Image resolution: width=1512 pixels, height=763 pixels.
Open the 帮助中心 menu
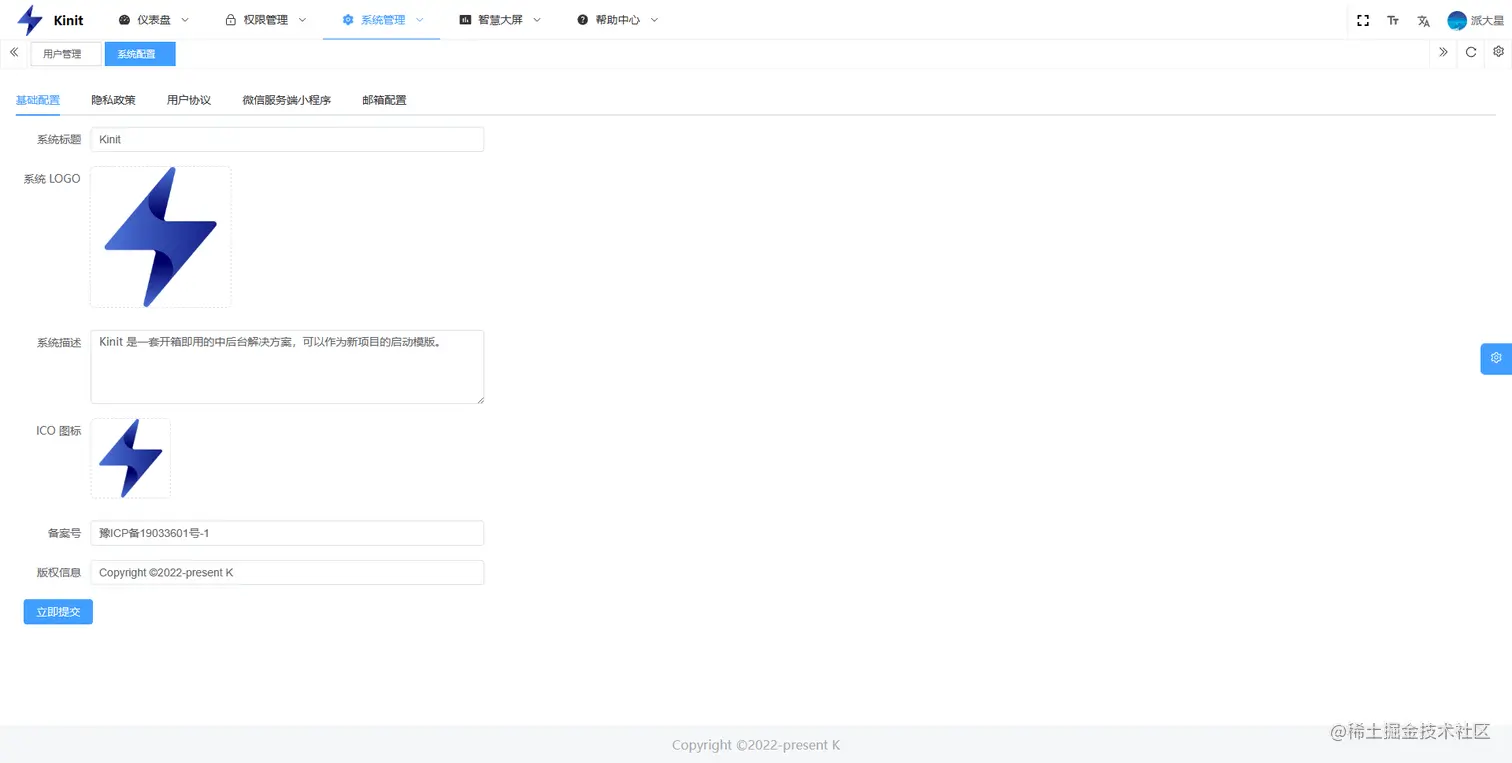pyautogui.click(x=616, y=19)
